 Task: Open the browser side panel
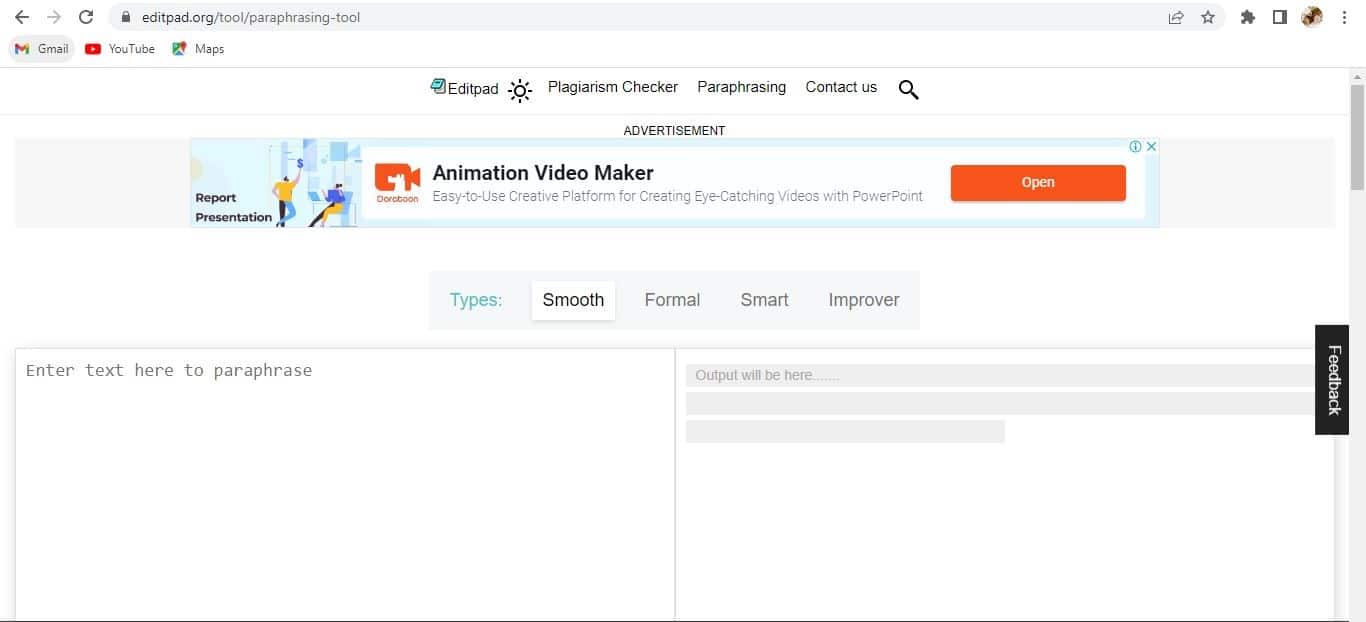(x=1279, y=17)
